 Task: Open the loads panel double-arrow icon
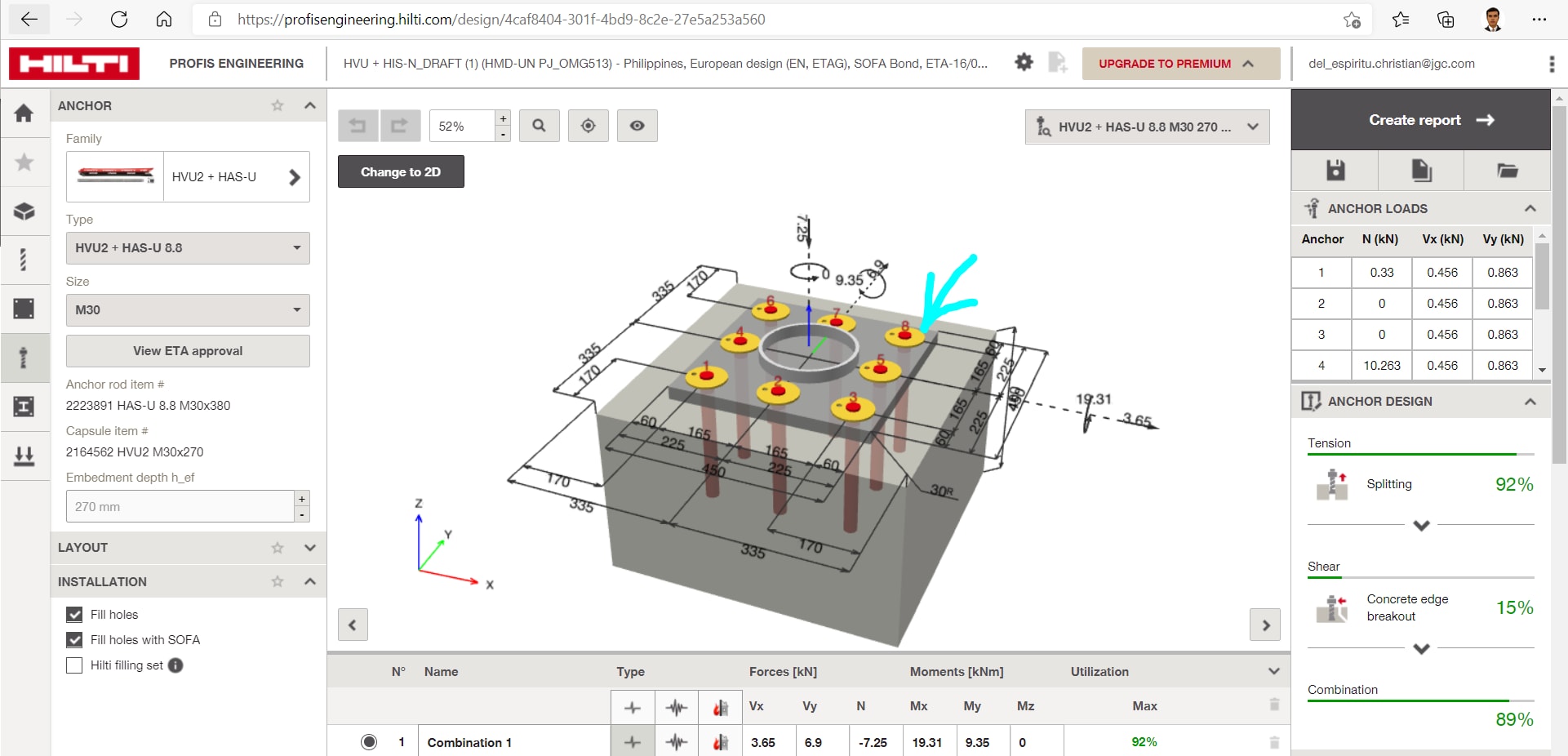click(x=25, y=456)
